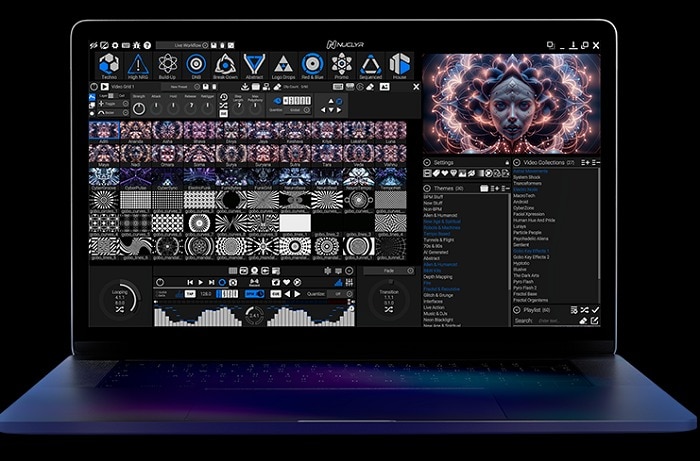The height and width of the screenshot is (461, 700).
Task: Collapse the Playlist panel expander
Action: pyautogui.click(x=517, y=310)
